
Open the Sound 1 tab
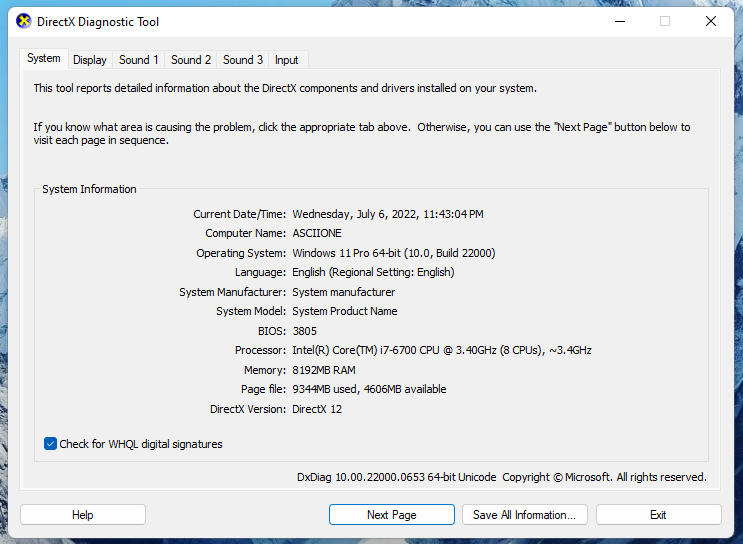coord(139,60)
